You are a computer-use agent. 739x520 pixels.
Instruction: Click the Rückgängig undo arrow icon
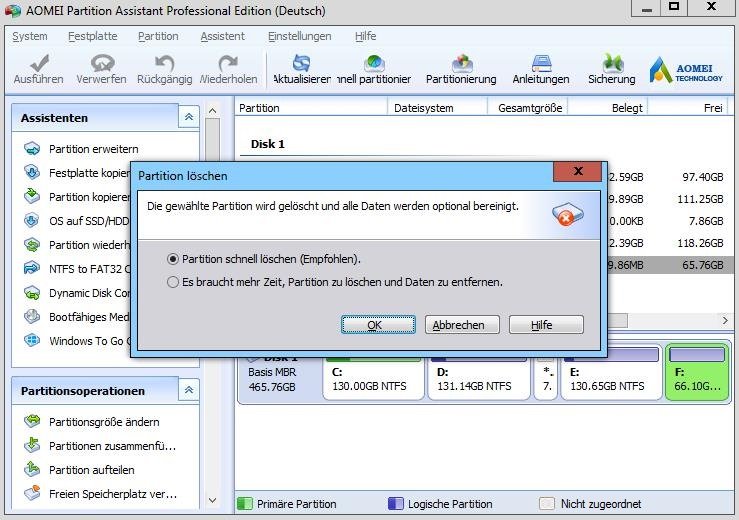point(164,63)
